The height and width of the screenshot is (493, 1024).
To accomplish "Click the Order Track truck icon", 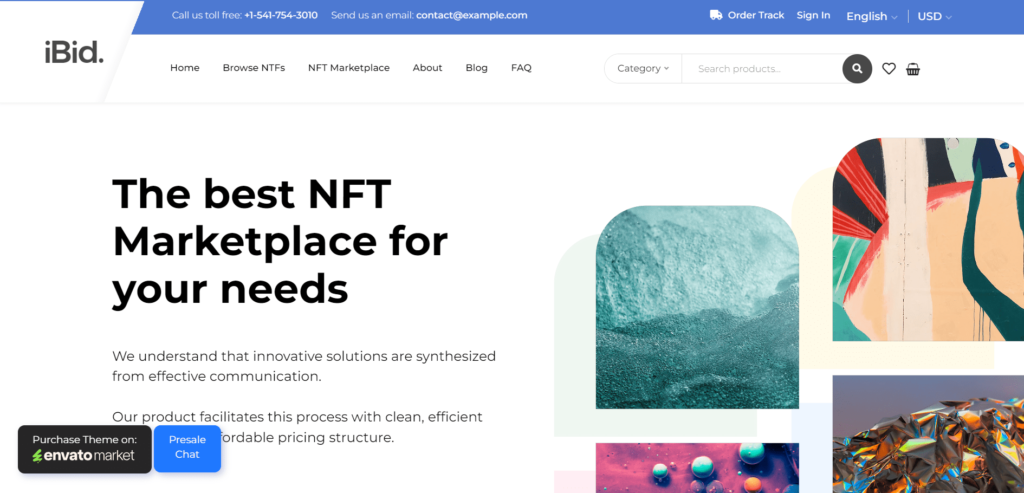I will coord(716,15).
